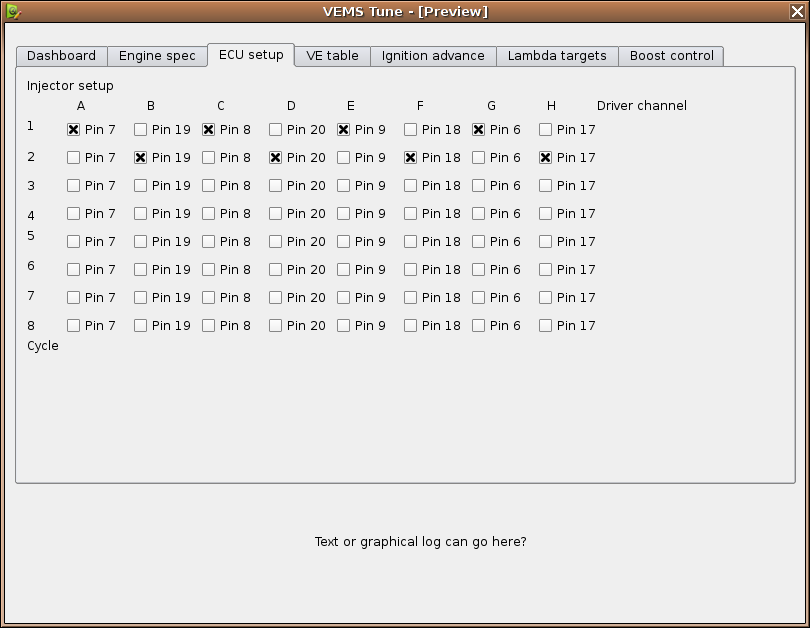Go to the VE table tab
810x628 pixels.
[x=332, y=56]
